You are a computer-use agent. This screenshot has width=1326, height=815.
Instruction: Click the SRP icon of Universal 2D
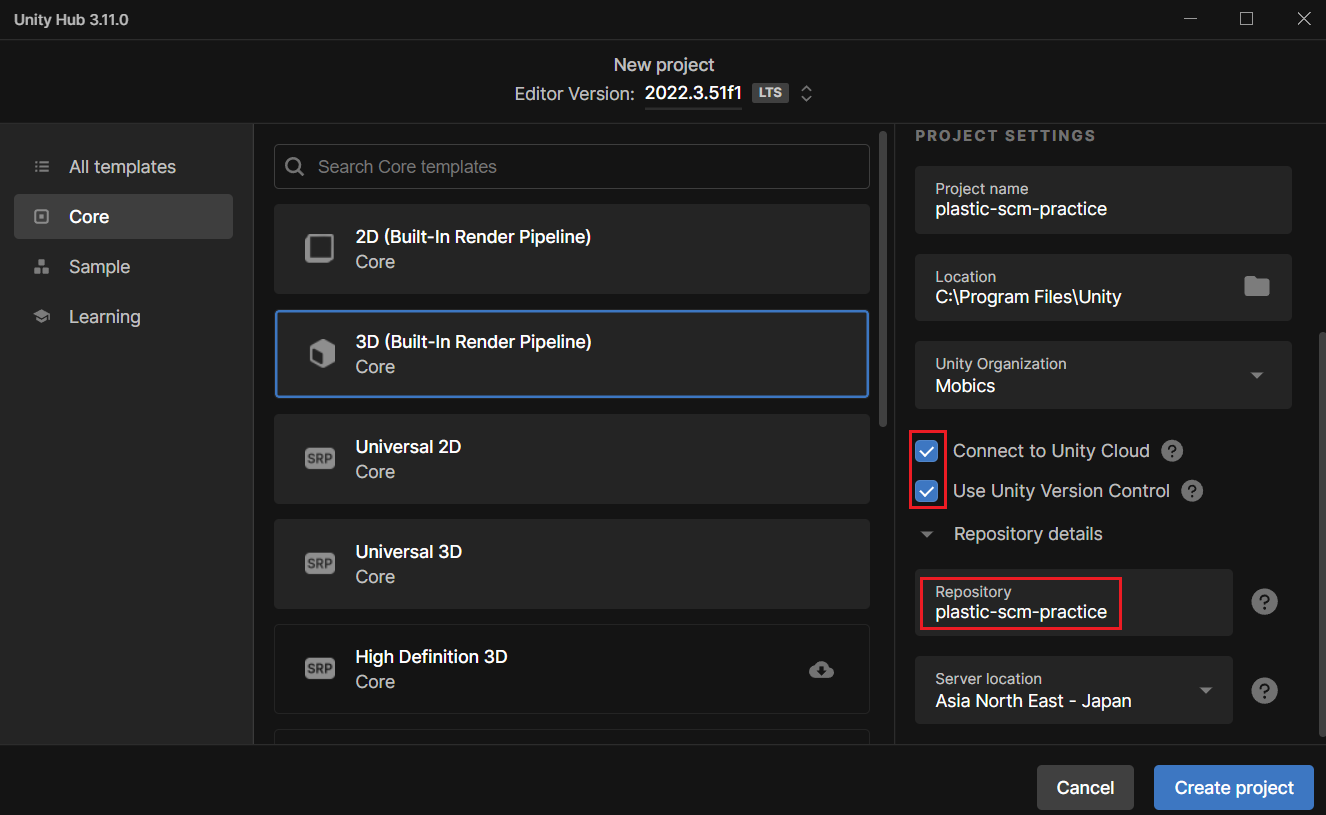pyautogui.click(x=320, y=459)
